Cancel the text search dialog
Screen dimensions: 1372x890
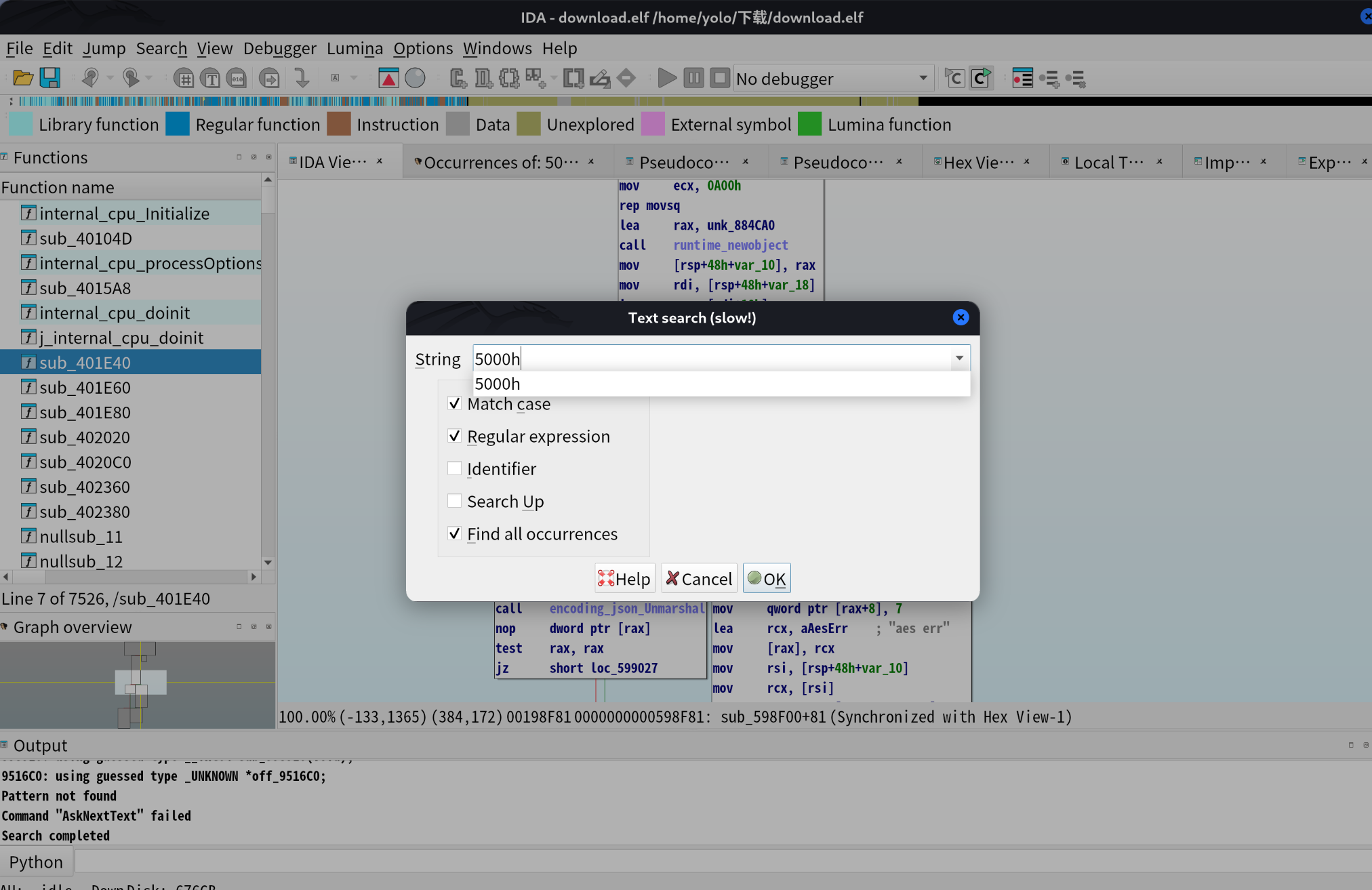(698, 578)
